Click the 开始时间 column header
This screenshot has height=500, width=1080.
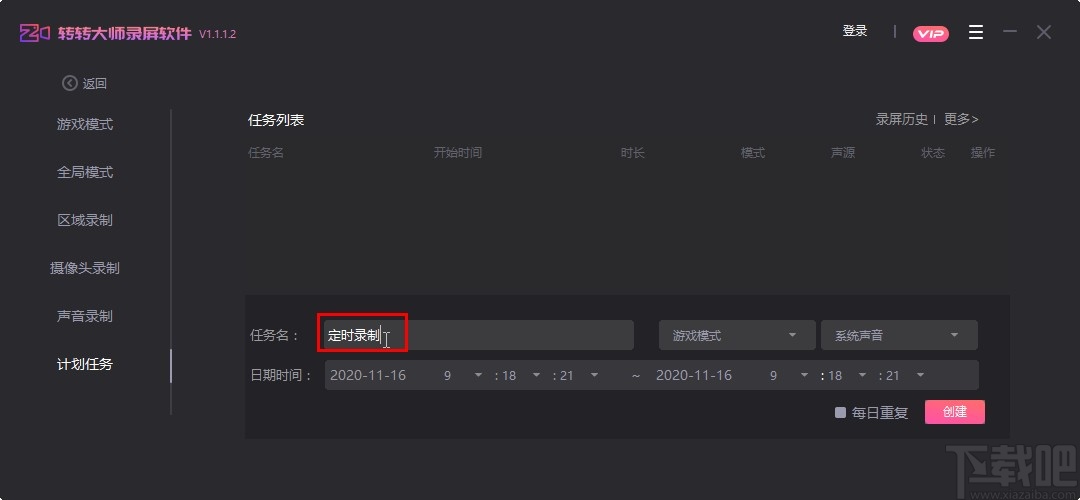point(457,153)
